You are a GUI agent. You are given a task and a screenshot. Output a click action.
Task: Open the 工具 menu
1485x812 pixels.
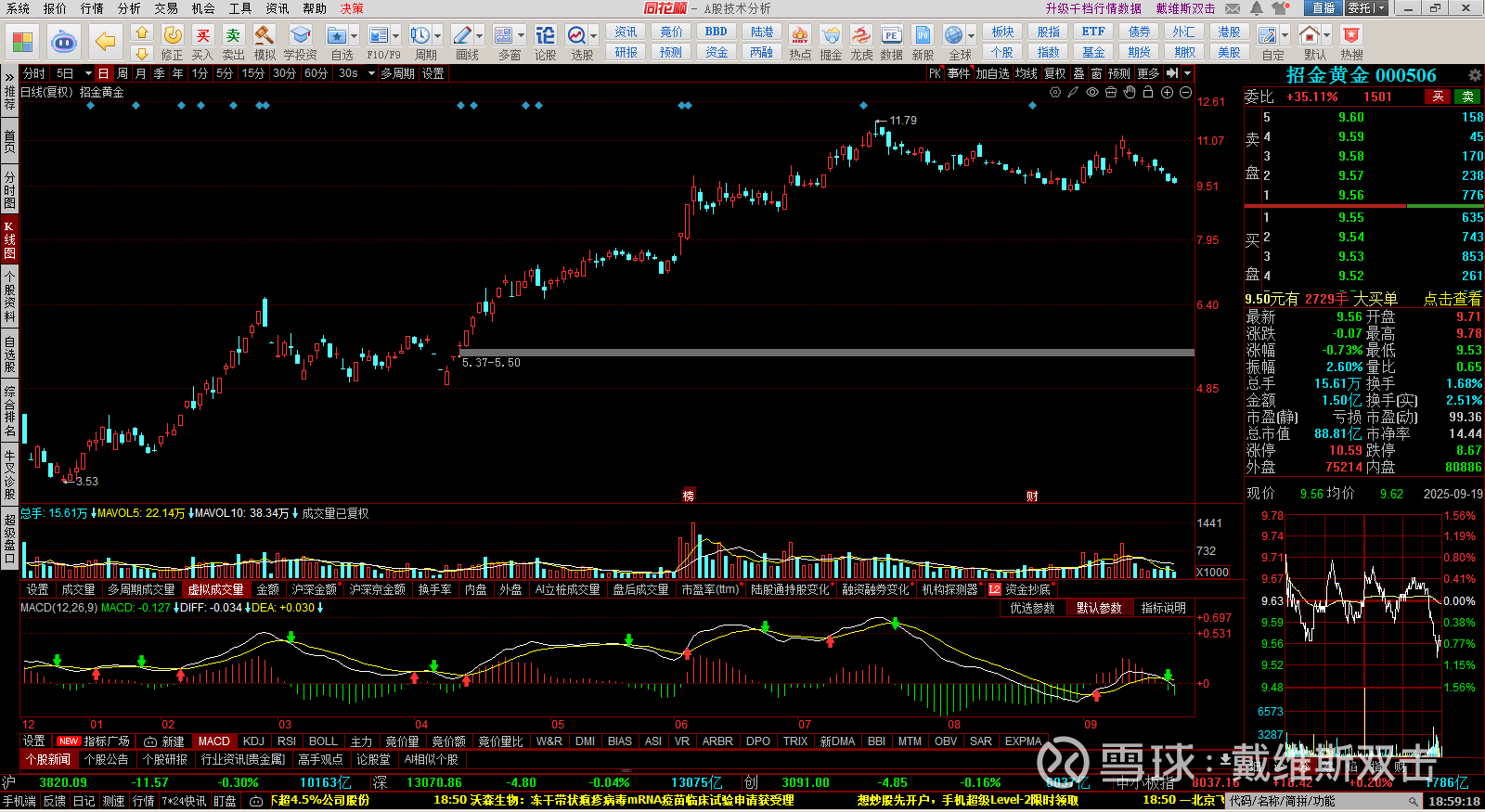pos(240,8)
